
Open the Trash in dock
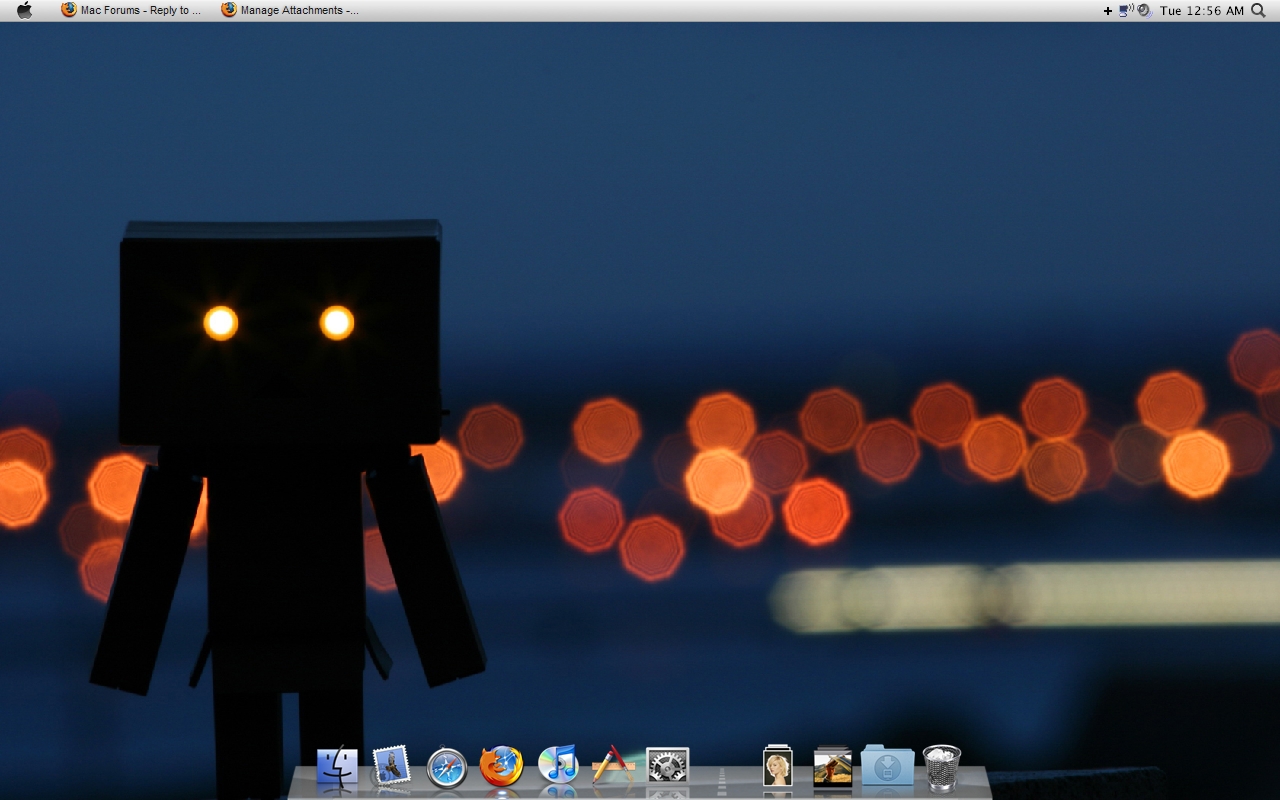[941, 767]
